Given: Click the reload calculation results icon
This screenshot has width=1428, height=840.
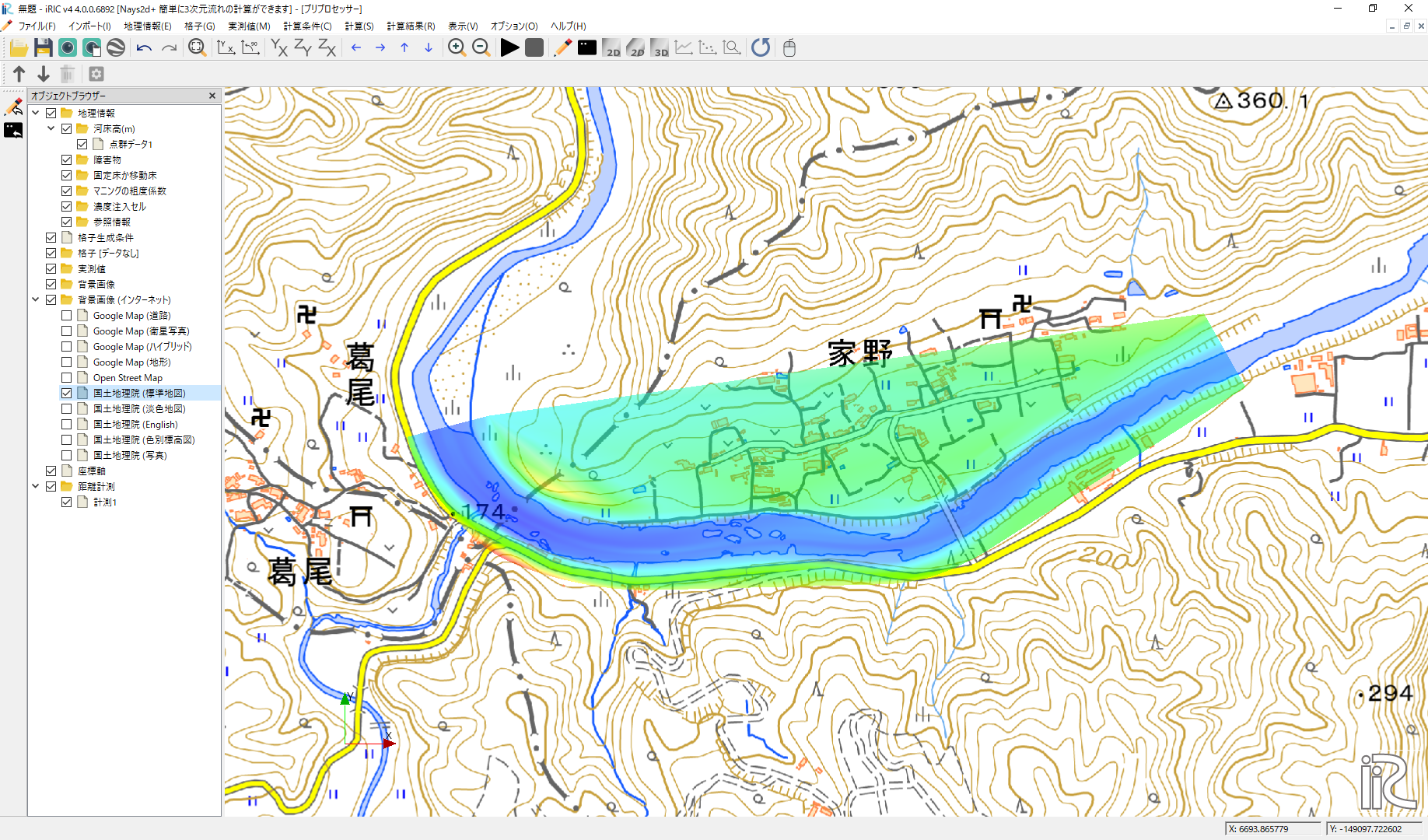Looking at the screenshot, I should 761,48.
